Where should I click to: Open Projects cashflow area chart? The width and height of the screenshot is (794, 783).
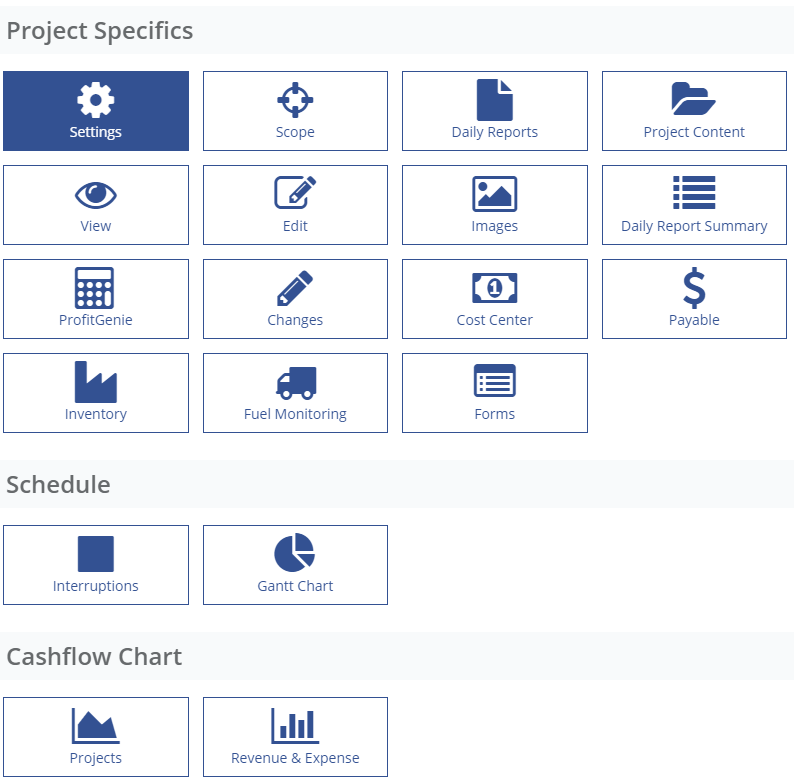coord(95,726)
